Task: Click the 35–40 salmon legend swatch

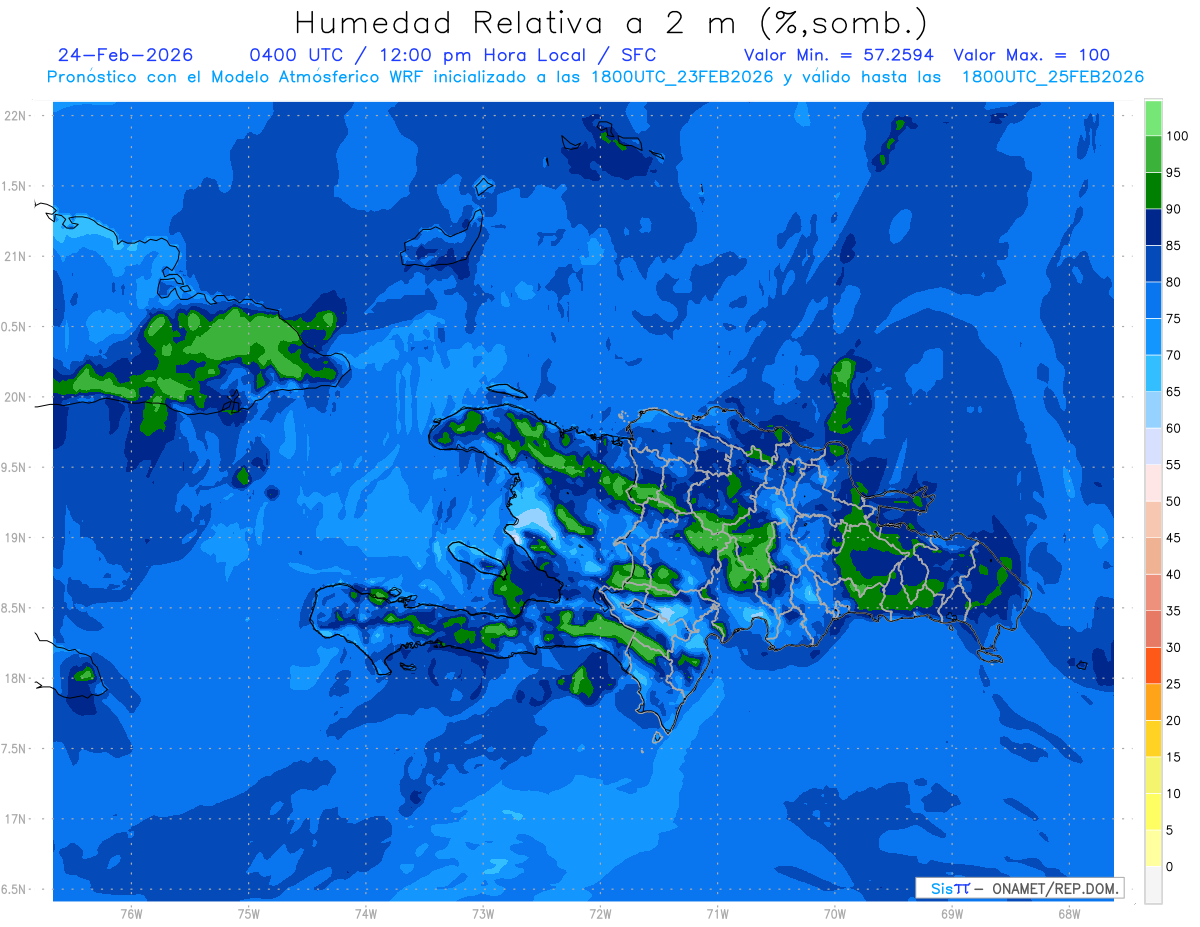Action: point(1153,593)
